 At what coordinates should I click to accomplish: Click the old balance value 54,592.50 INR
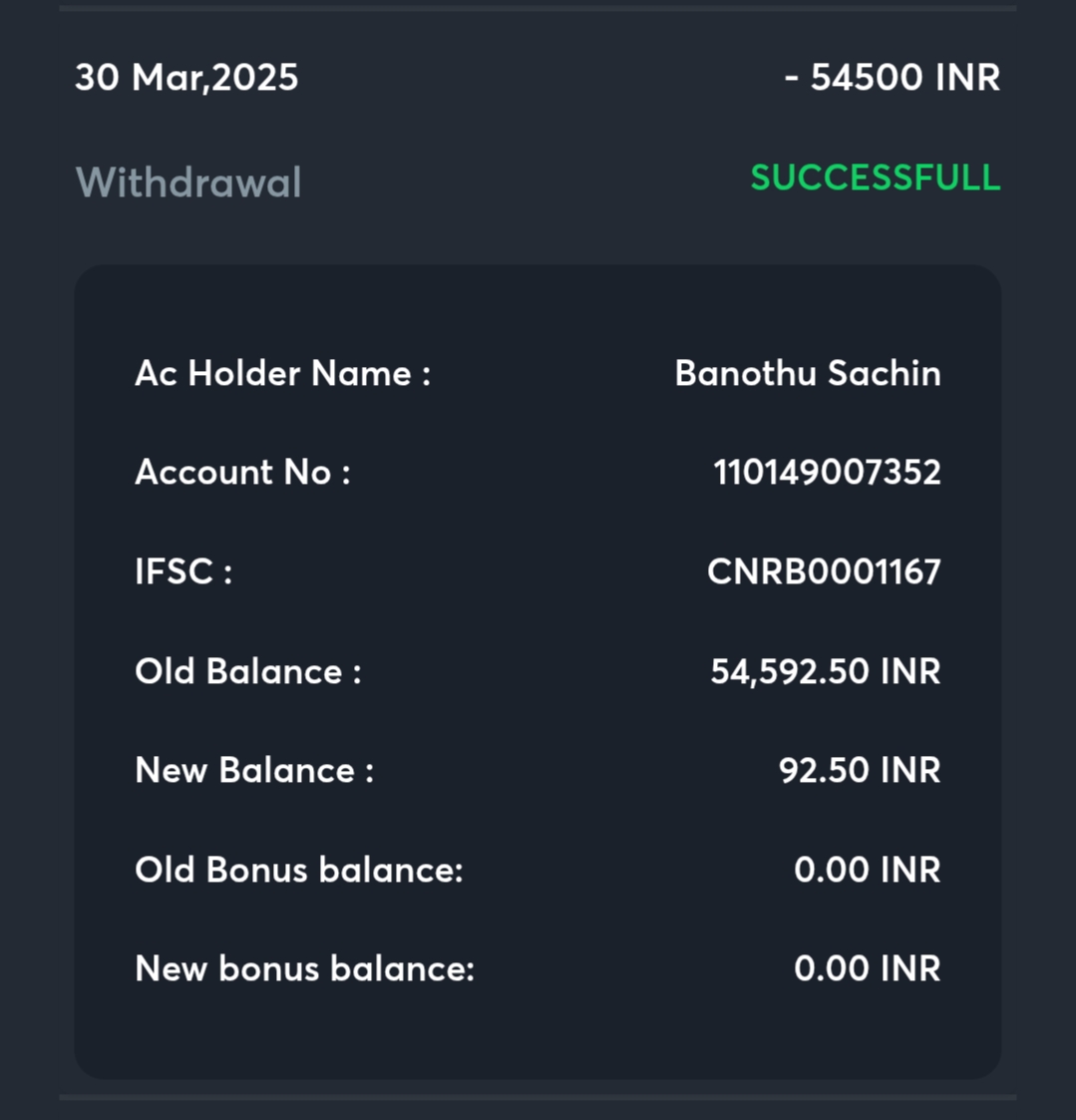point(825,671)
